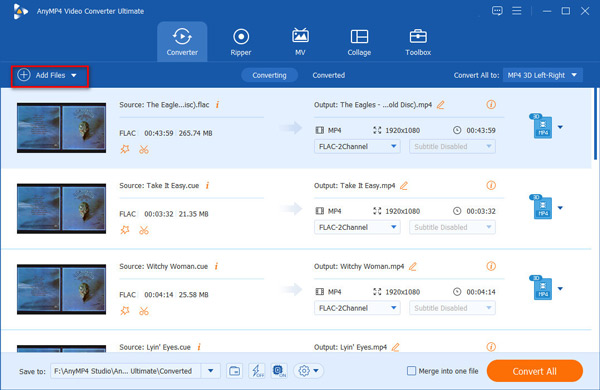The height and width of the screenshot is (390, 600).
Task: Select the thumbnail of Witchy Woman.cue
Action: [61, 289]
